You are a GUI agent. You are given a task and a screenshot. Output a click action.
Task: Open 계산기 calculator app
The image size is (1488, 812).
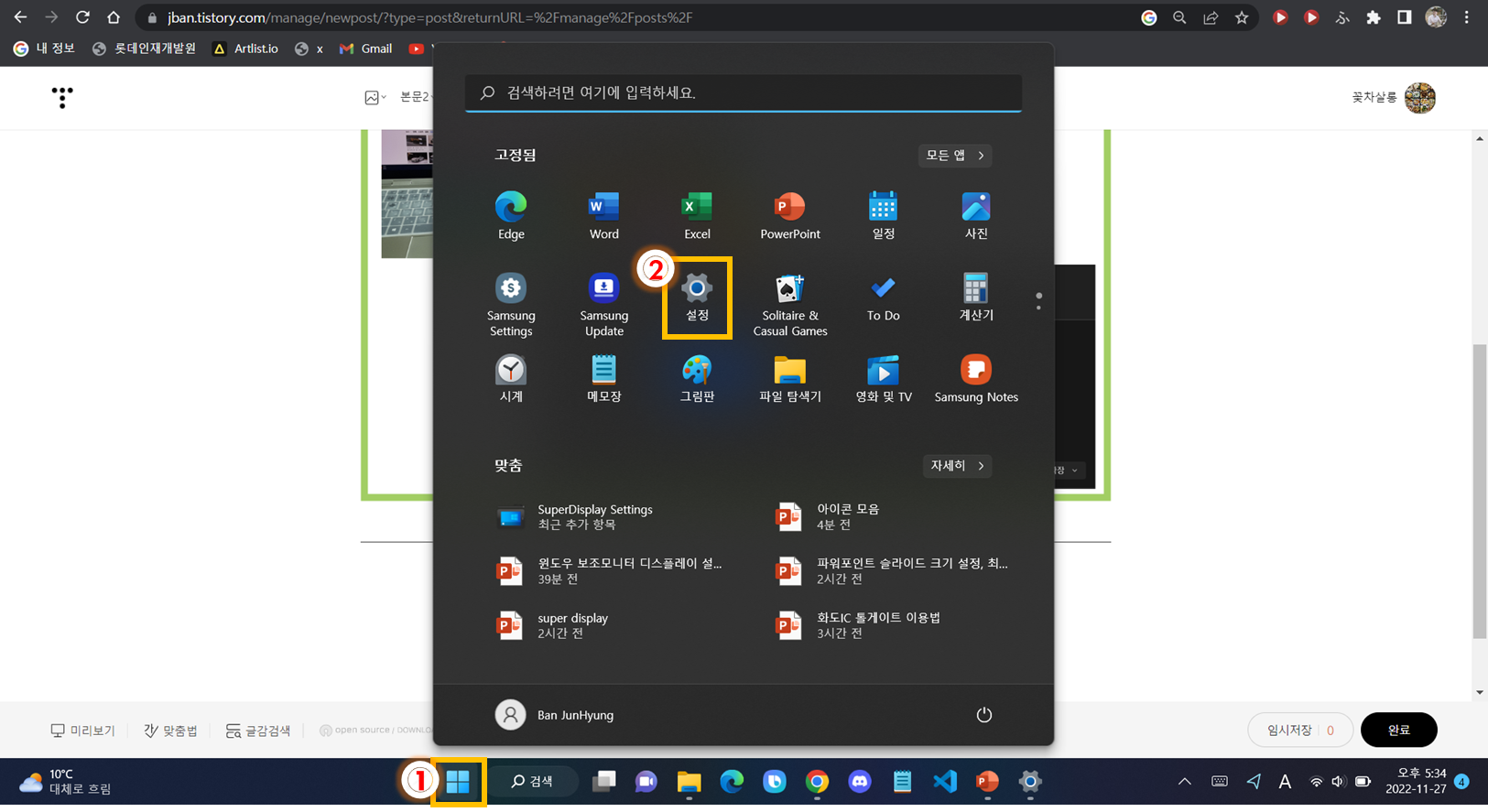976,298
